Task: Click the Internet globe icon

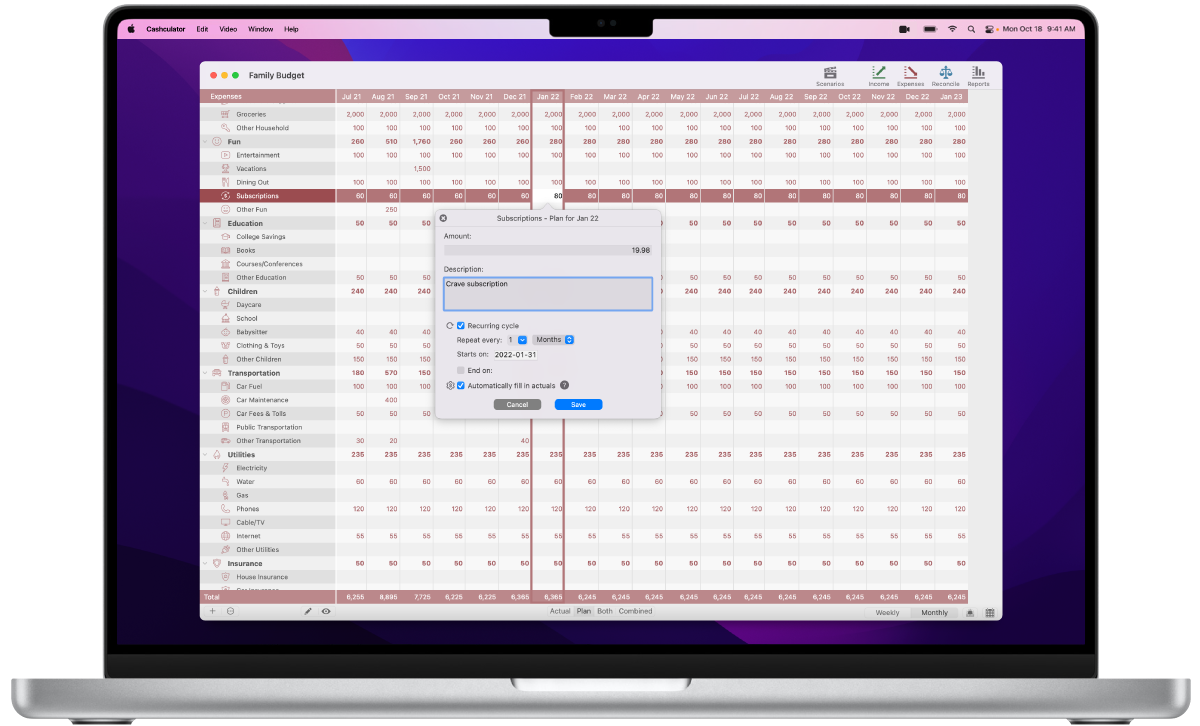Action: point(226,536)
